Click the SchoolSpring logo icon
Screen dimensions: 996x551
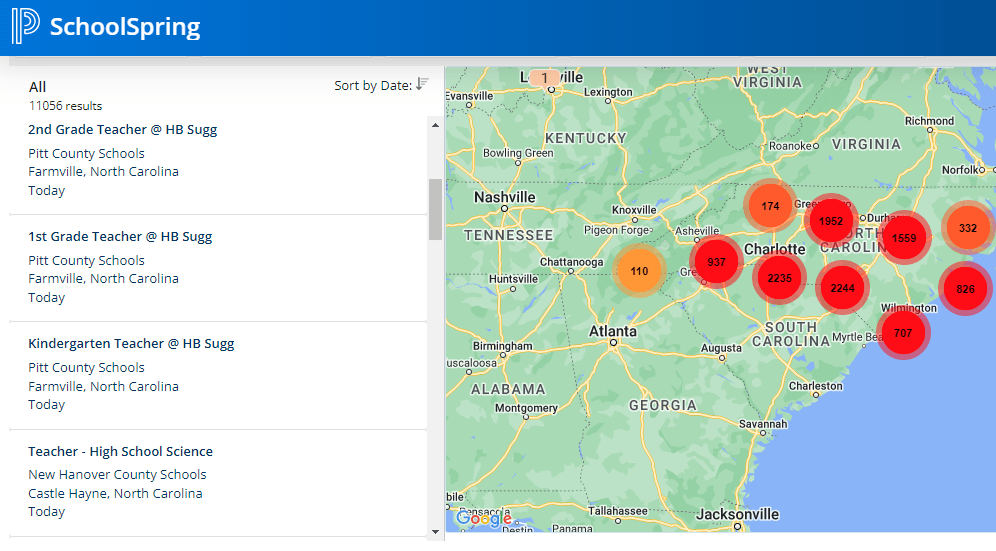pos(25,27)
